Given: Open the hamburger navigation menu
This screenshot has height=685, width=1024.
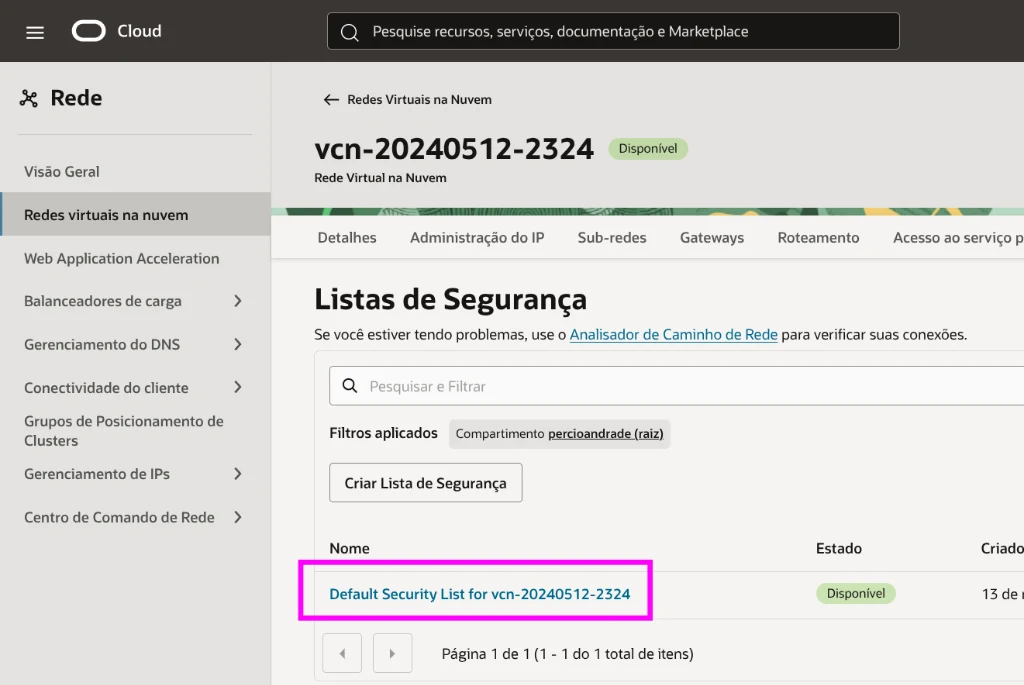Looking at the screenshot, I should 35,32.
